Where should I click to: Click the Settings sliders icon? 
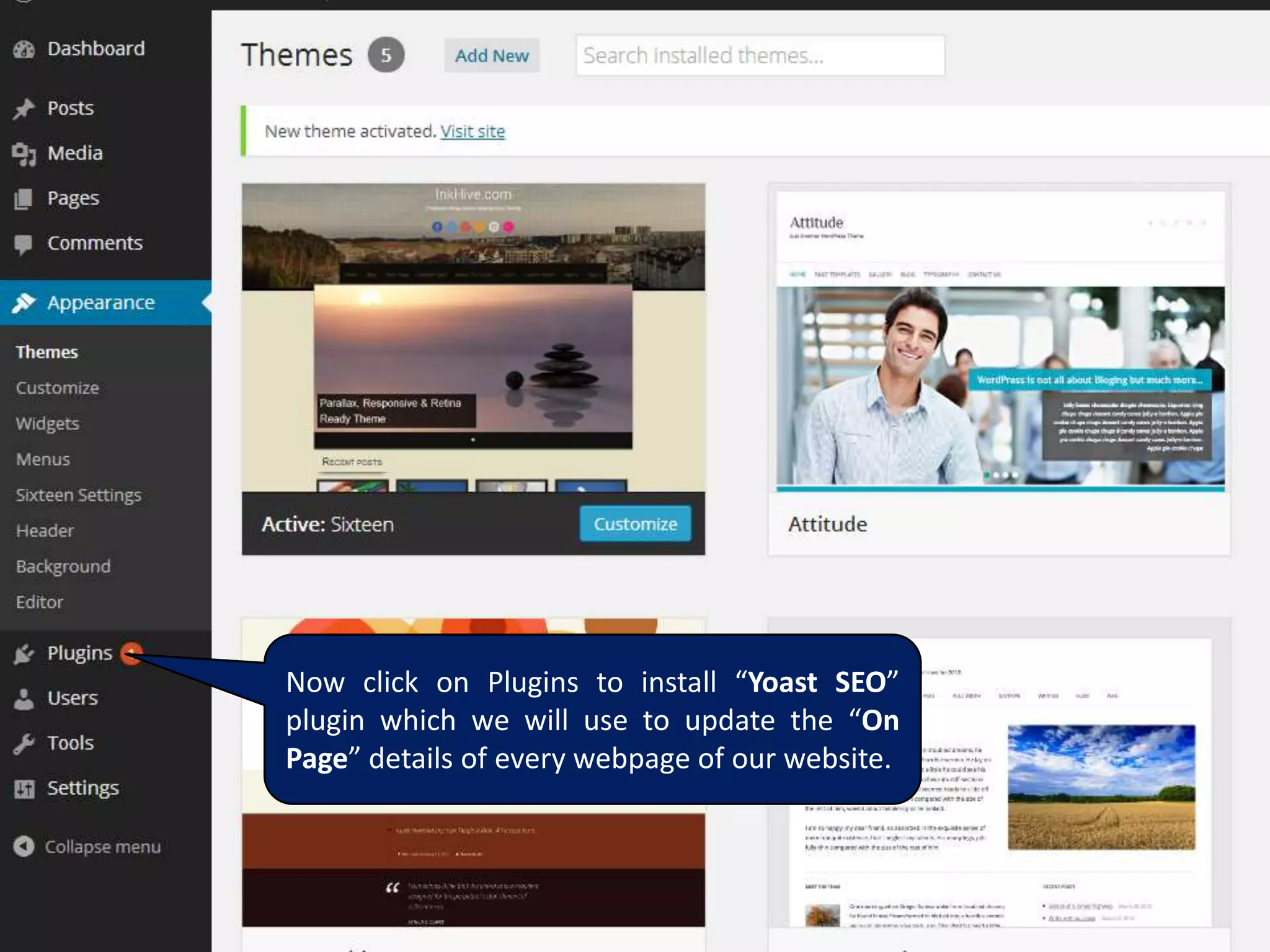pyautogui.click(x=24, y=788)
